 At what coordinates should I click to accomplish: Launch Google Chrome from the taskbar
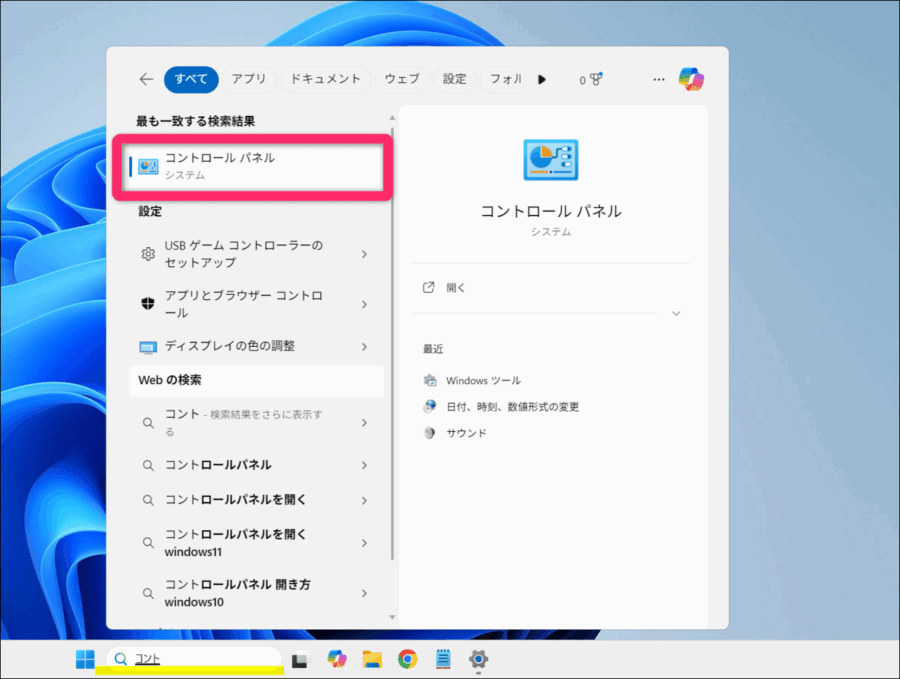coord(407,659)
